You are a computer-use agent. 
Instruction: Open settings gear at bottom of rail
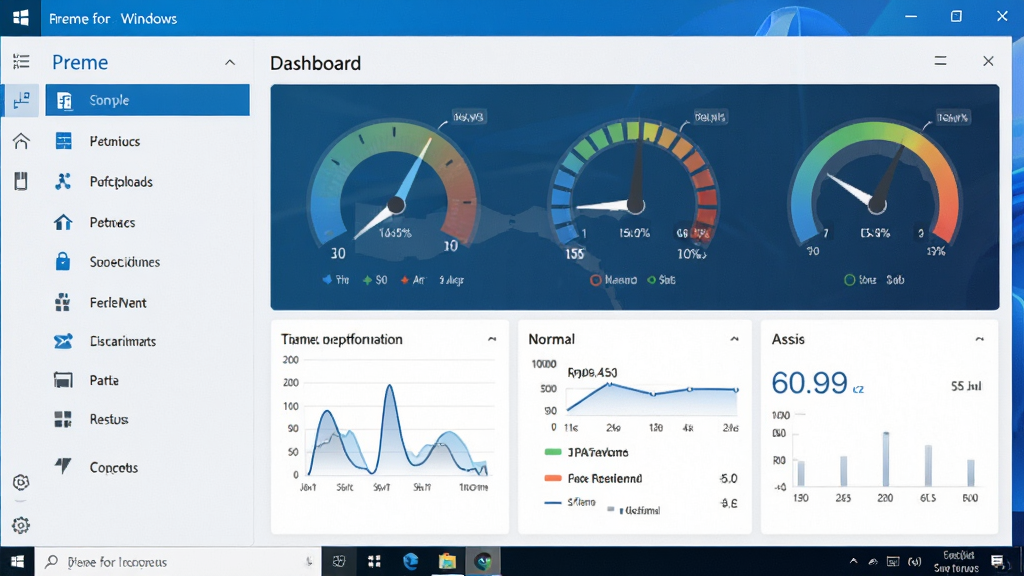click(x=21, y=525)
